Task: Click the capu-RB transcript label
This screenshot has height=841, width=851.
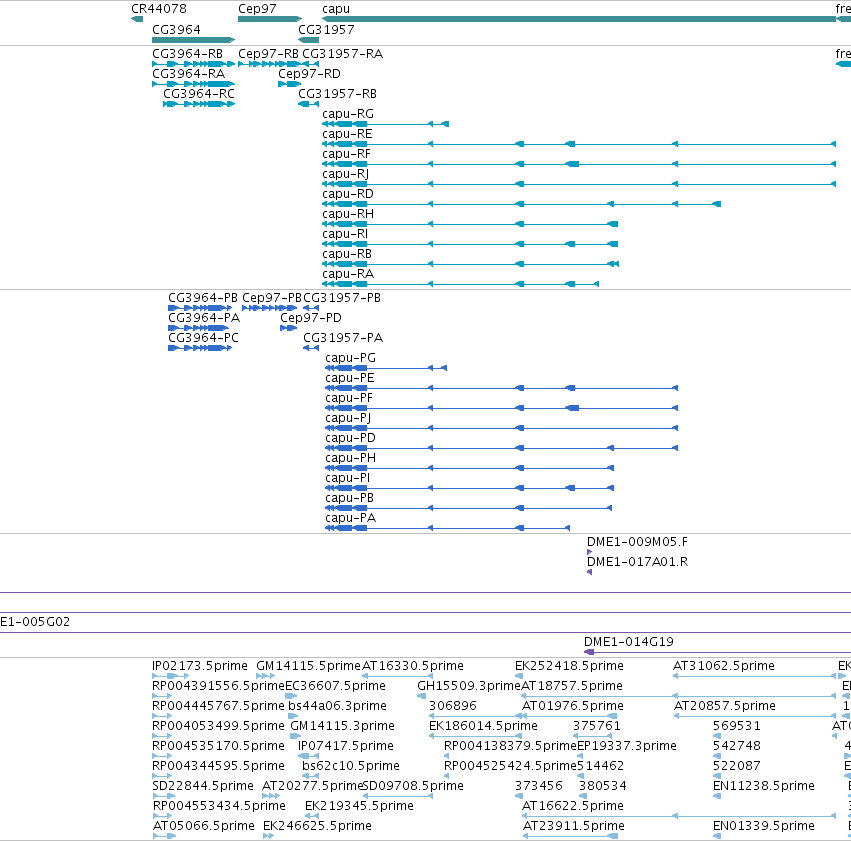Action: (347, 254)
